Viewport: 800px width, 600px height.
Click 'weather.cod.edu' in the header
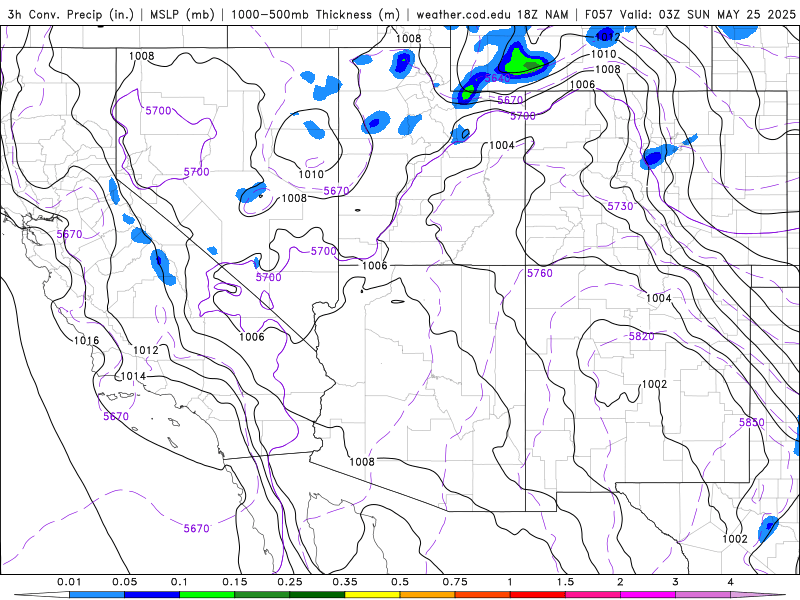tap(463, 14)
